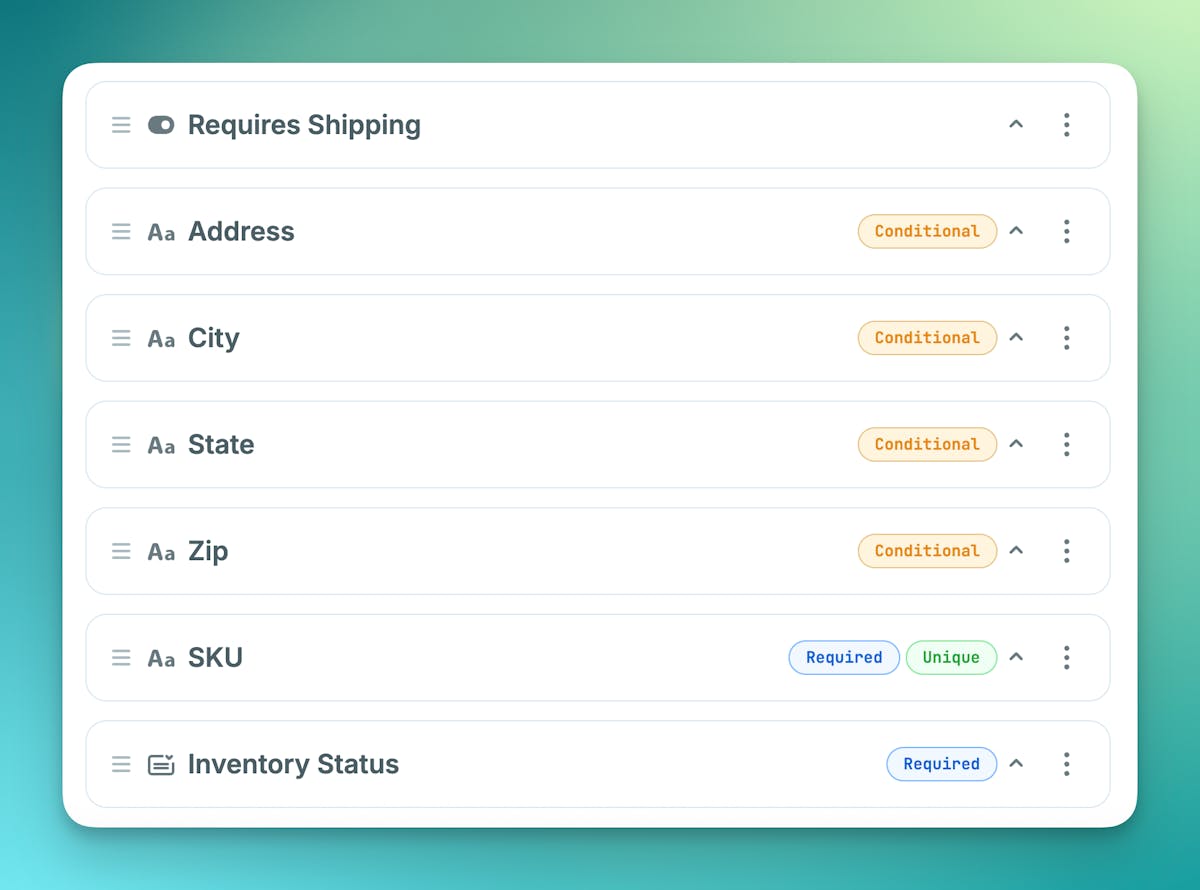Open more options for Inventory Status field
Screen dimensions: 1200x890
click(1066, 764)
